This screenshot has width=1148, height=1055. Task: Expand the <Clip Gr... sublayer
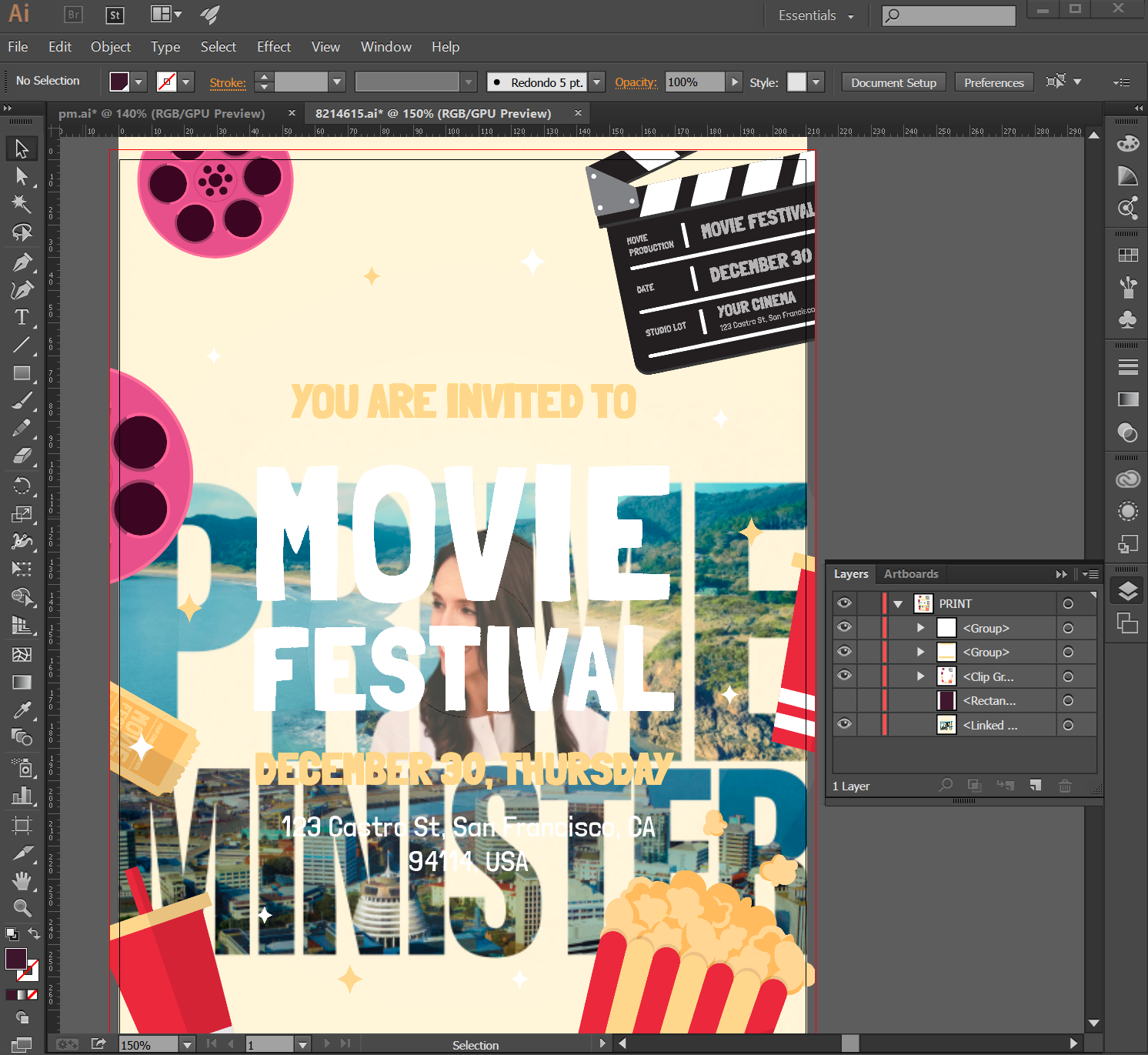point(920,676)
